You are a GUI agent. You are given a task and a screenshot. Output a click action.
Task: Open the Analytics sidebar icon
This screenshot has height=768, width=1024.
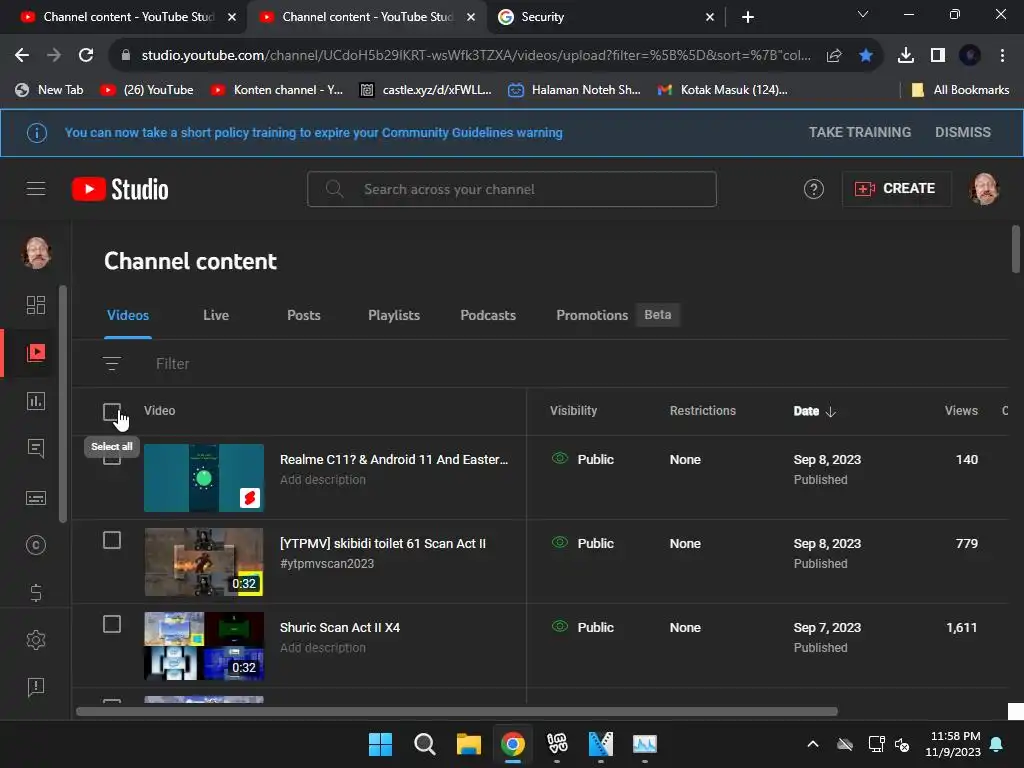35,400
